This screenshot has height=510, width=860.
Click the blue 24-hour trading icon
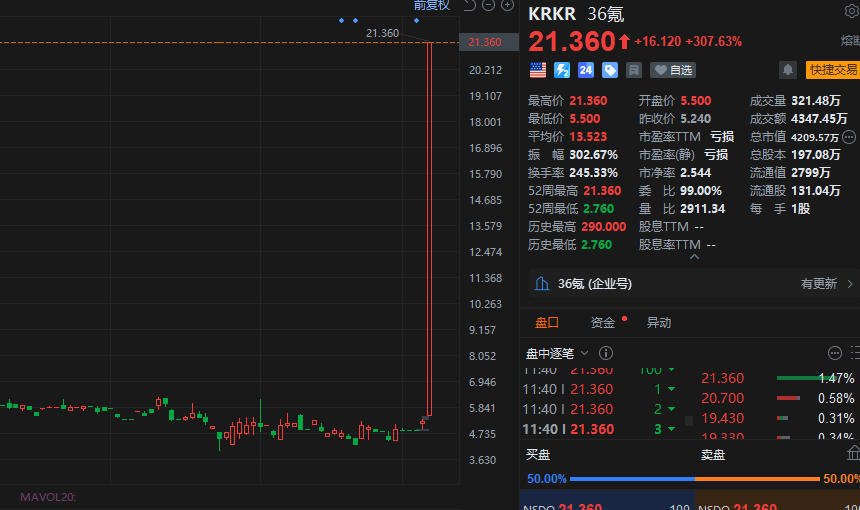[586, 70]
